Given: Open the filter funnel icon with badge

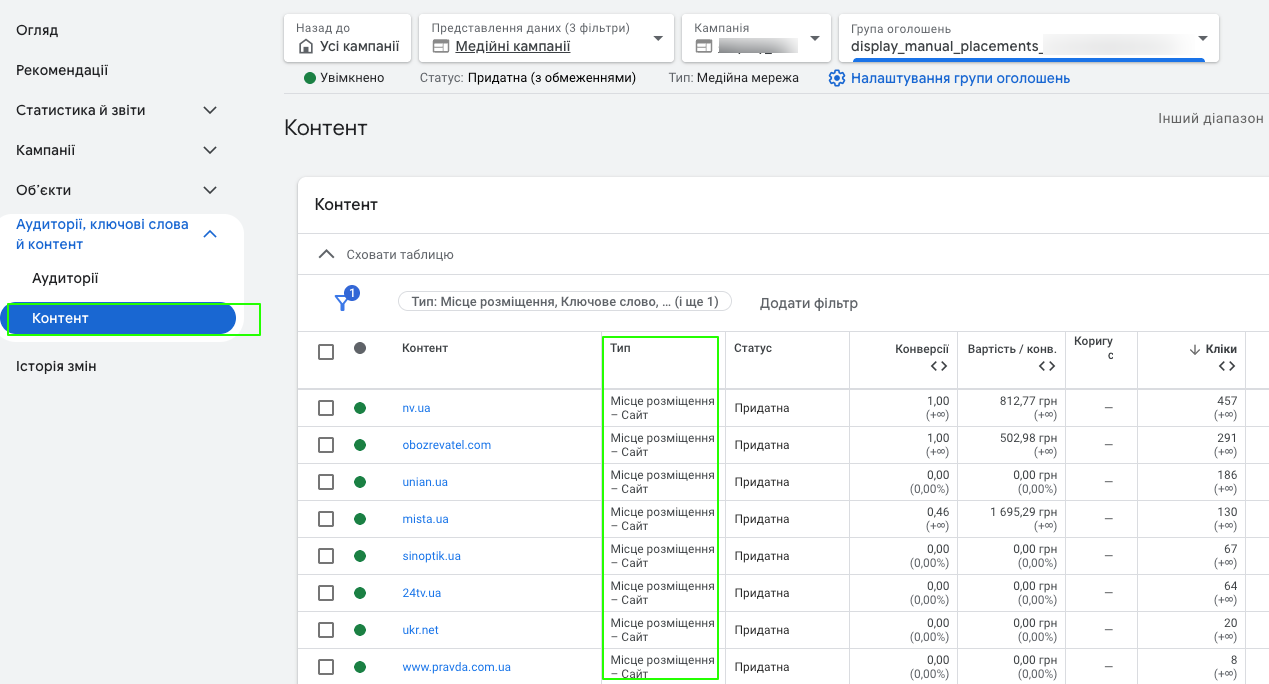Looking at the screenshot, I should tap(345, 300).
